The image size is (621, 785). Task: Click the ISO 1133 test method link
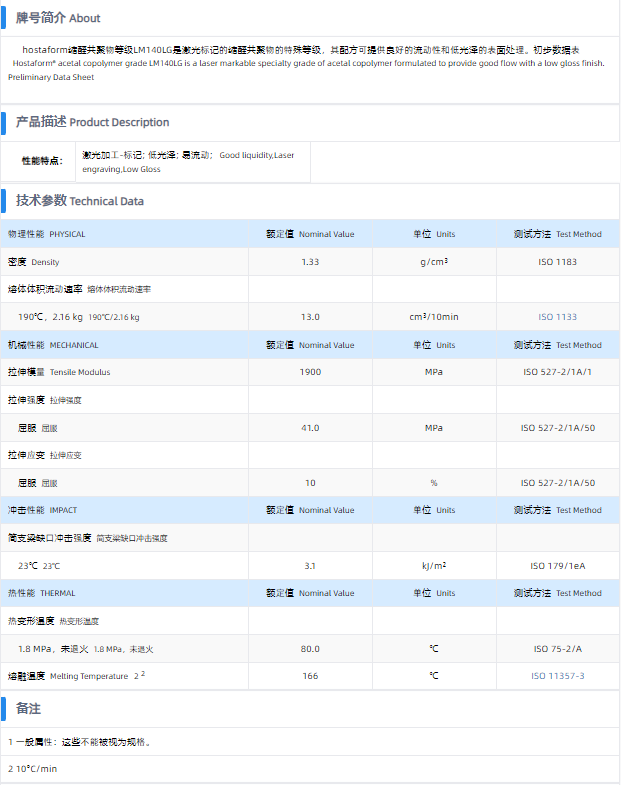pyautogui.click(x=557, y=317)
